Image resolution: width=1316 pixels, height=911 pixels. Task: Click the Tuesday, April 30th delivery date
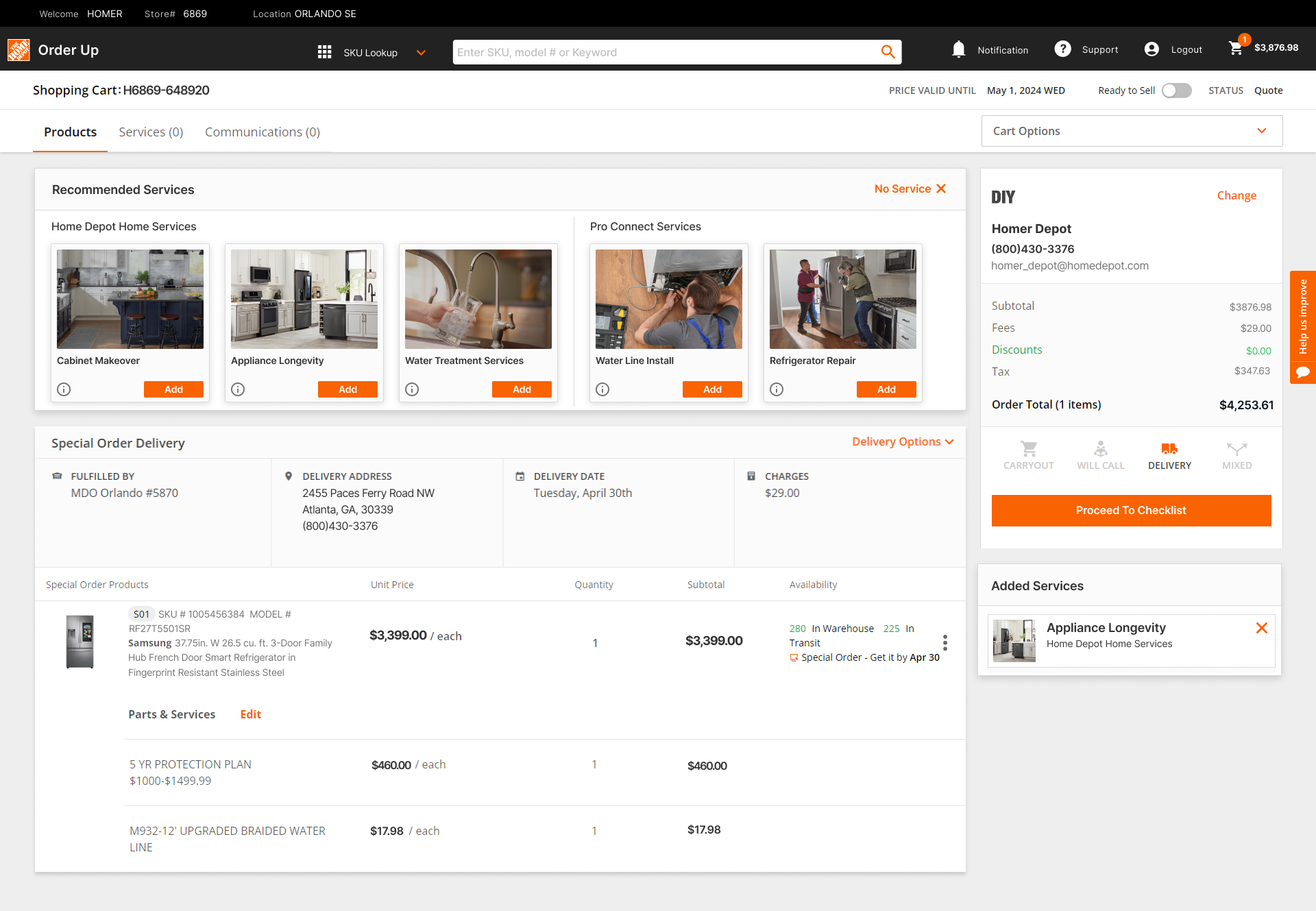pyautogui.click(x=583, y=493)
